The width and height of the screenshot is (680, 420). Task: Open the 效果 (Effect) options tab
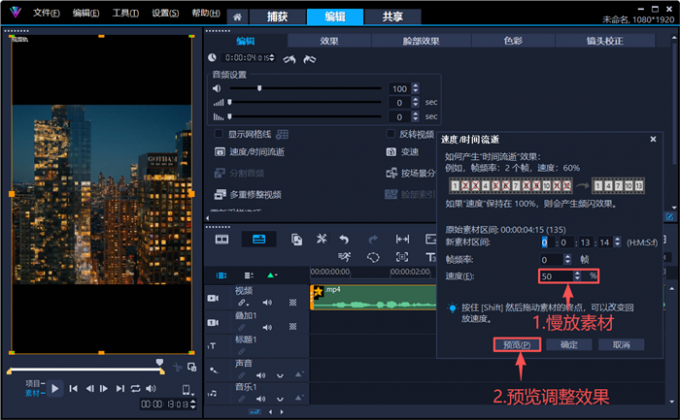point(329,41)
